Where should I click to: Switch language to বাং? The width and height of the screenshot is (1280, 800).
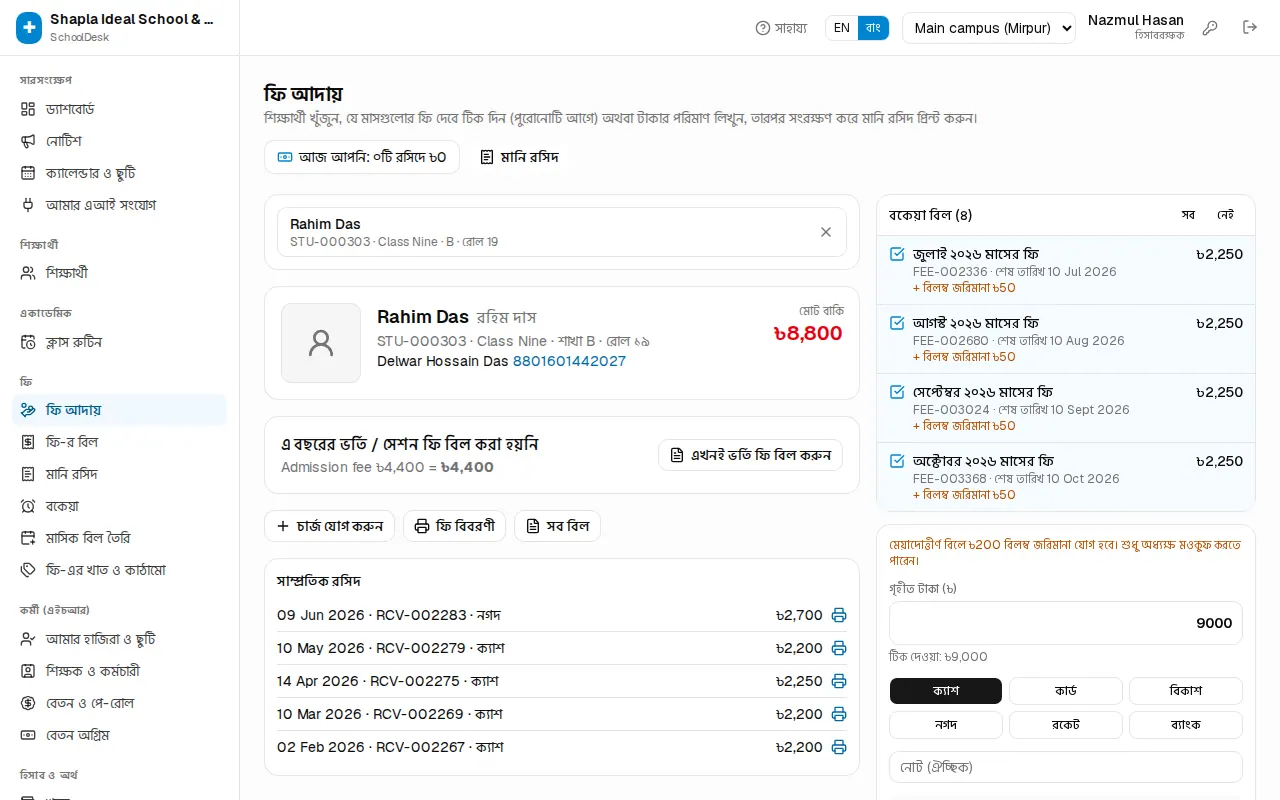click(x=873, y=28)
